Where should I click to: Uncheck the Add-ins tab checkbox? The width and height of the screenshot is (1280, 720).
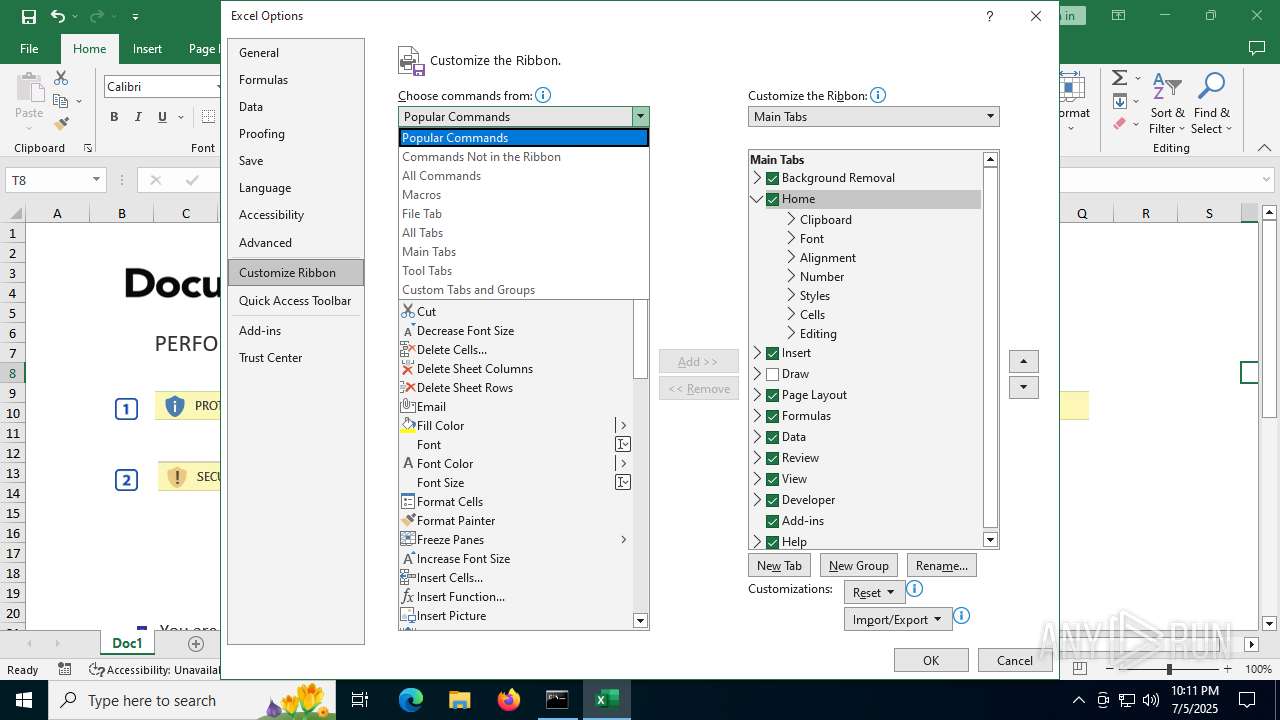772,521
